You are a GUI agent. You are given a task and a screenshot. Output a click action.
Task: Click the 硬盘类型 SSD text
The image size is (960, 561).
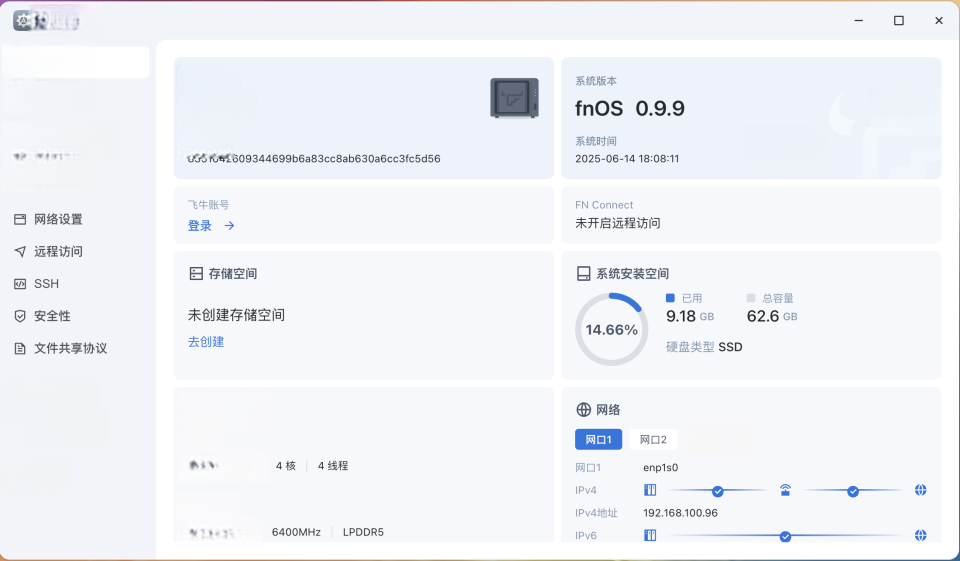tap(704, 347)
